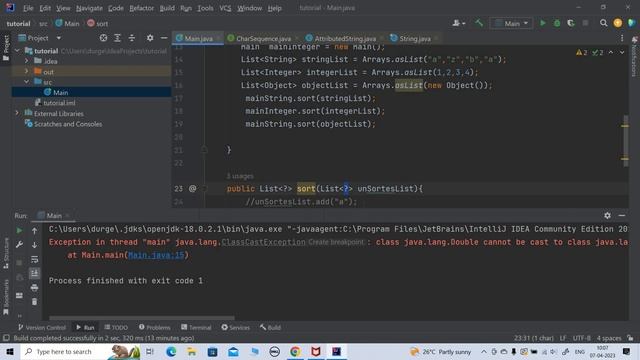Viewport: 640px width, 360px height.
Task: Open Chrome from the taskbar
Action: point(295,351)
